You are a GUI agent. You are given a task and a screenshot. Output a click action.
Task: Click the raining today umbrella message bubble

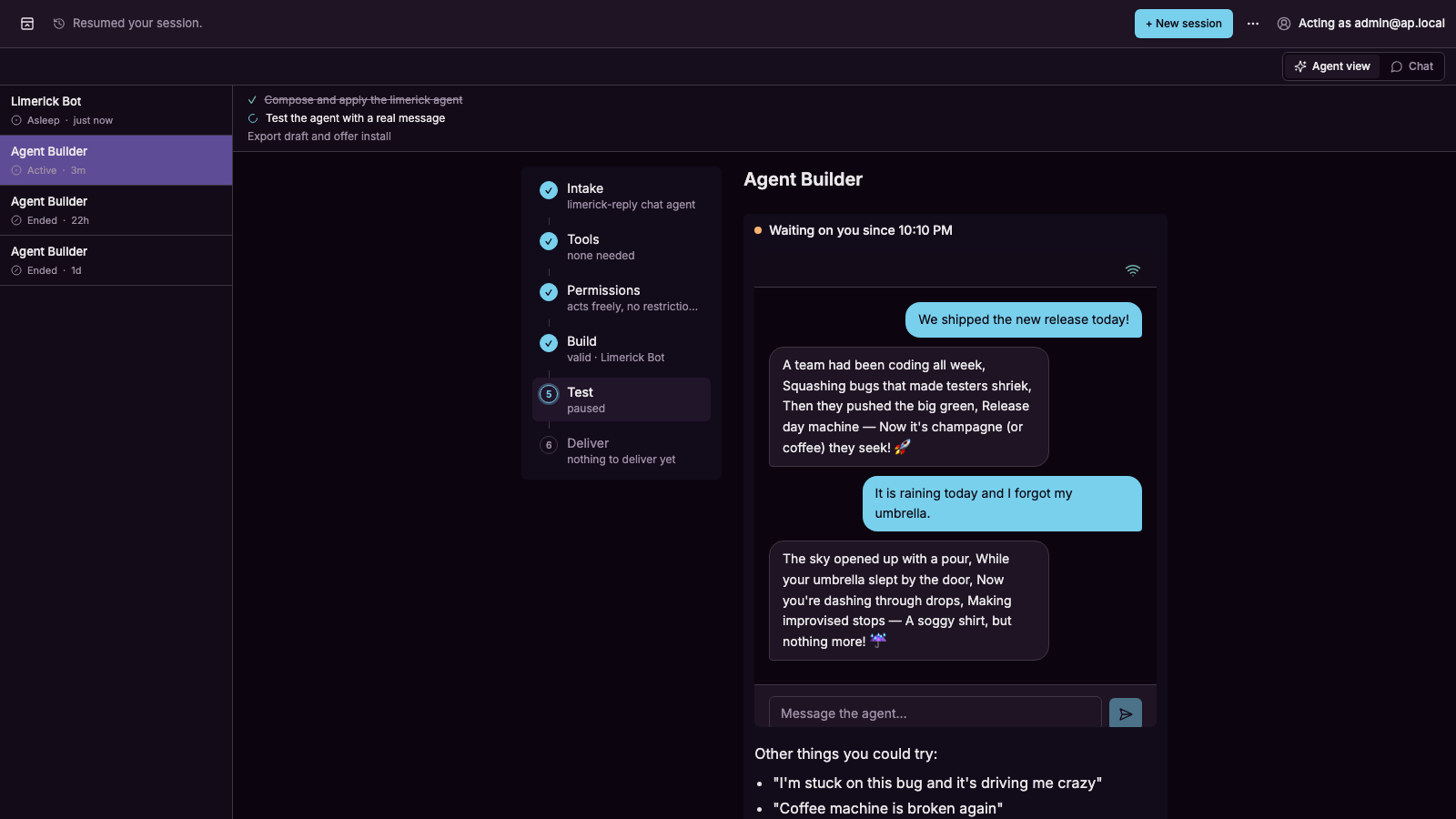coord(1002,503)
